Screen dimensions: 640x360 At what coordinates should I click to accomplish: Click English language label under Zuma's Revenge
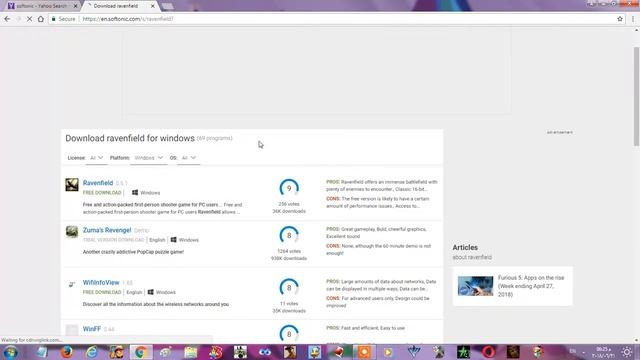coord(157,240)
